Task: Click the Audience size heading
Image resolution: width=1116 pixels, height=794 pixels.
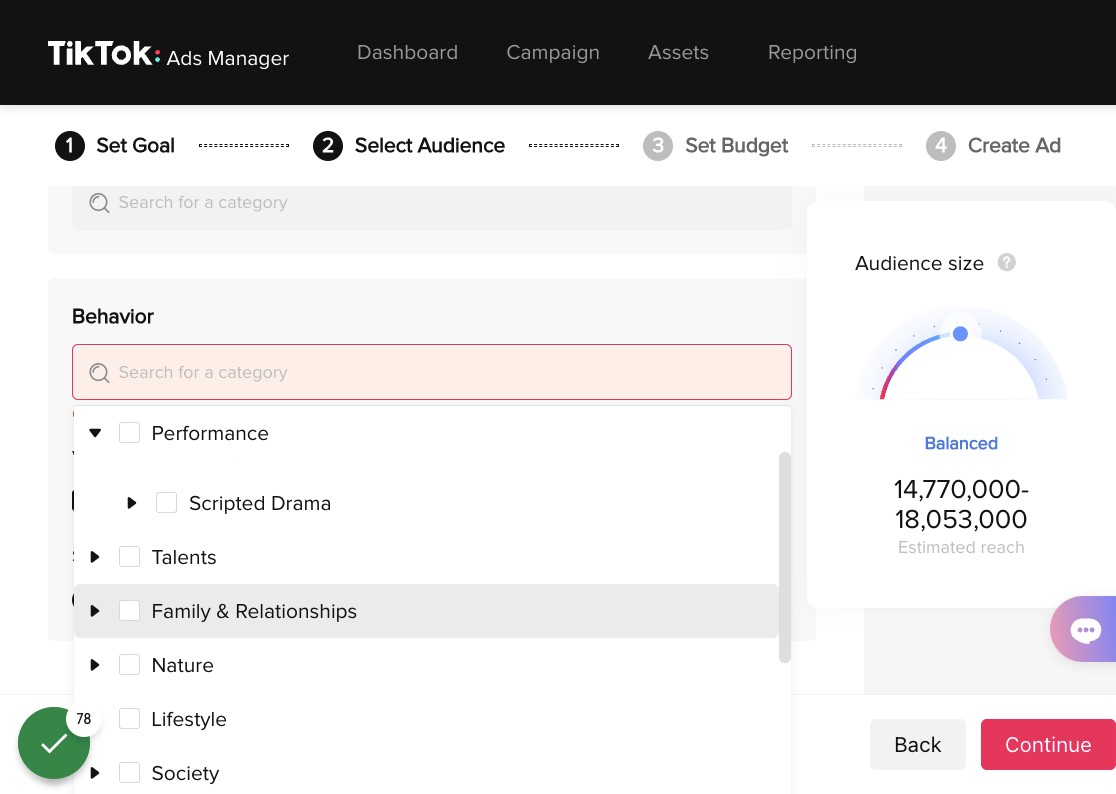Action: [919, 263]
